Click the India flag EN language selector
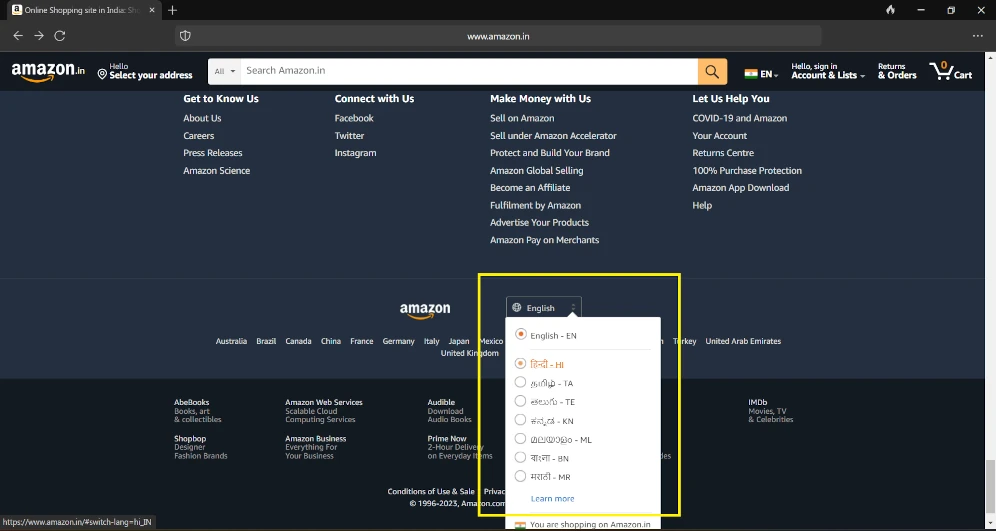This screenshot has height=531, width=996. [762, 74]
